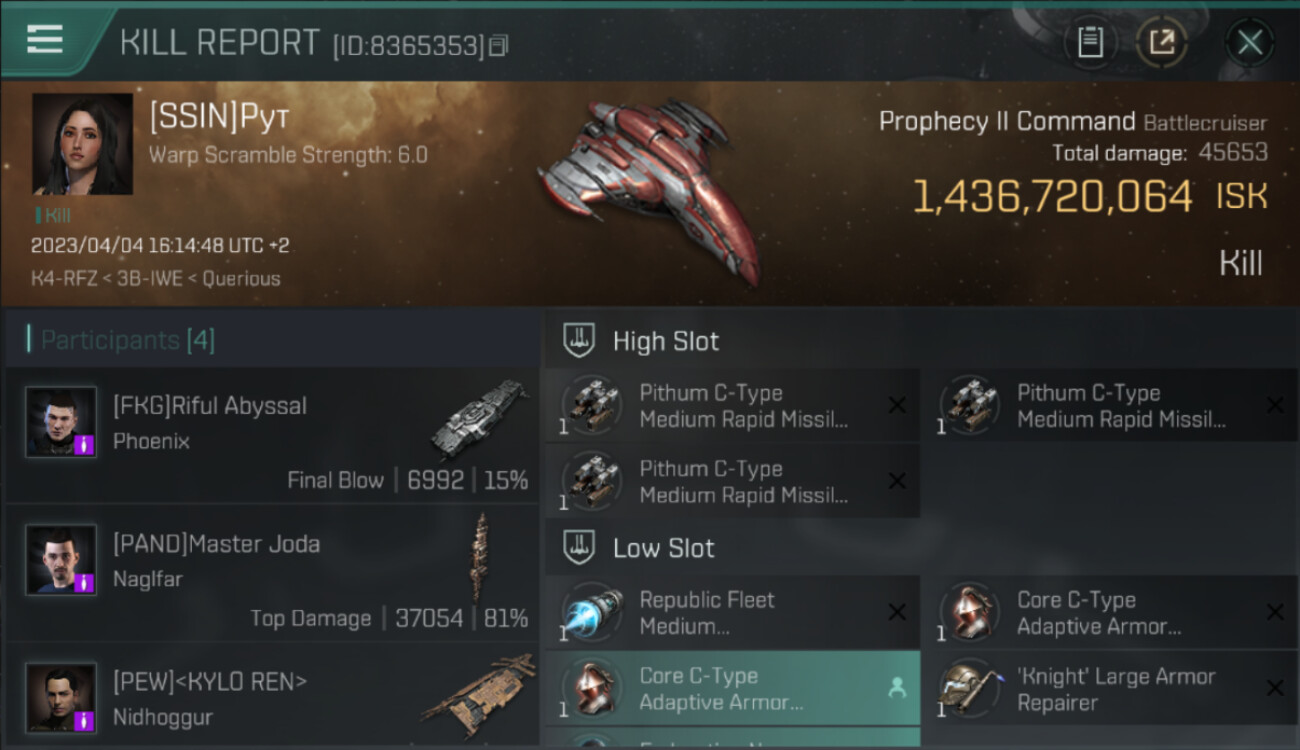
Task: Share the kill report via export icon
Action: coord(1162,42)
